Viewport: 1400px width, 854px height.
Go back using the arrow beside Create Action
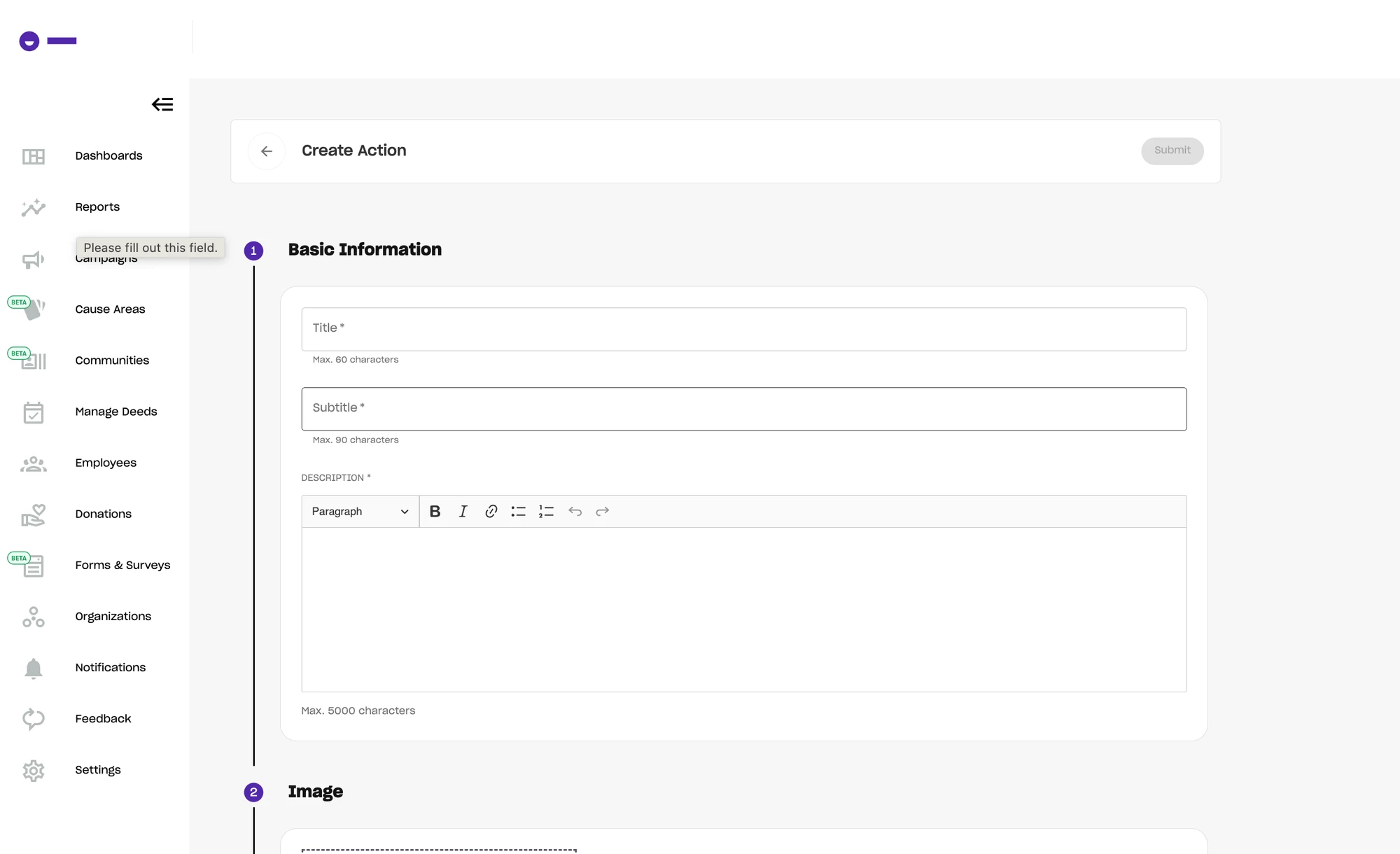[267, 151]
